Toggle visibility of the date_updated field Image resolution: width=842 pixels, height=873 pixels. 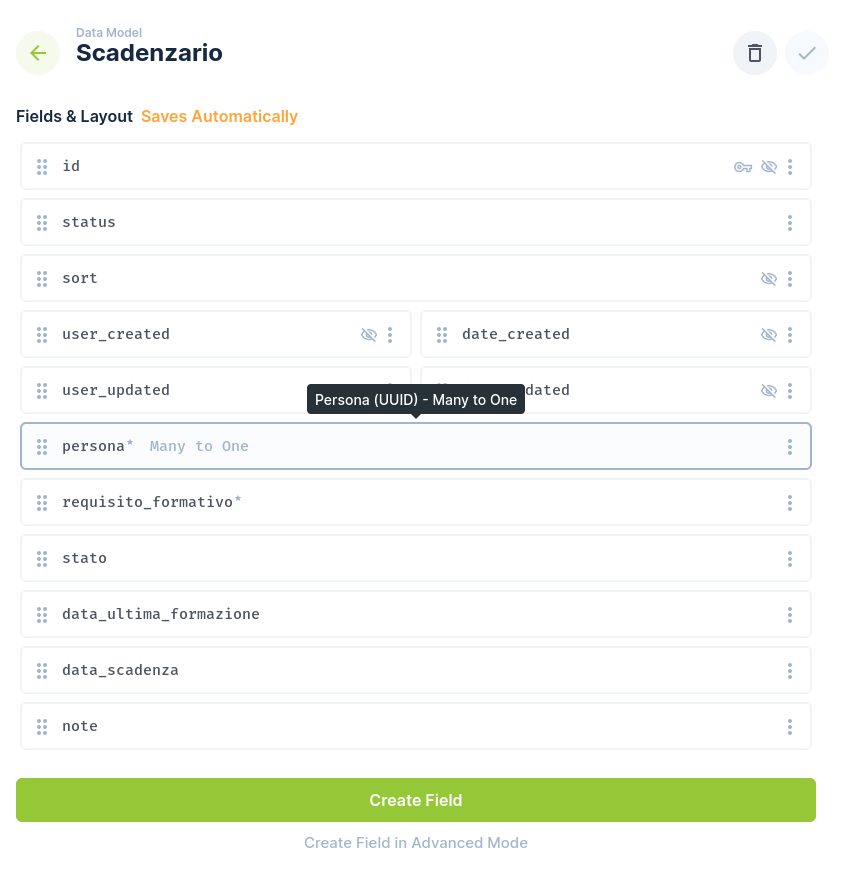(769, 390)
